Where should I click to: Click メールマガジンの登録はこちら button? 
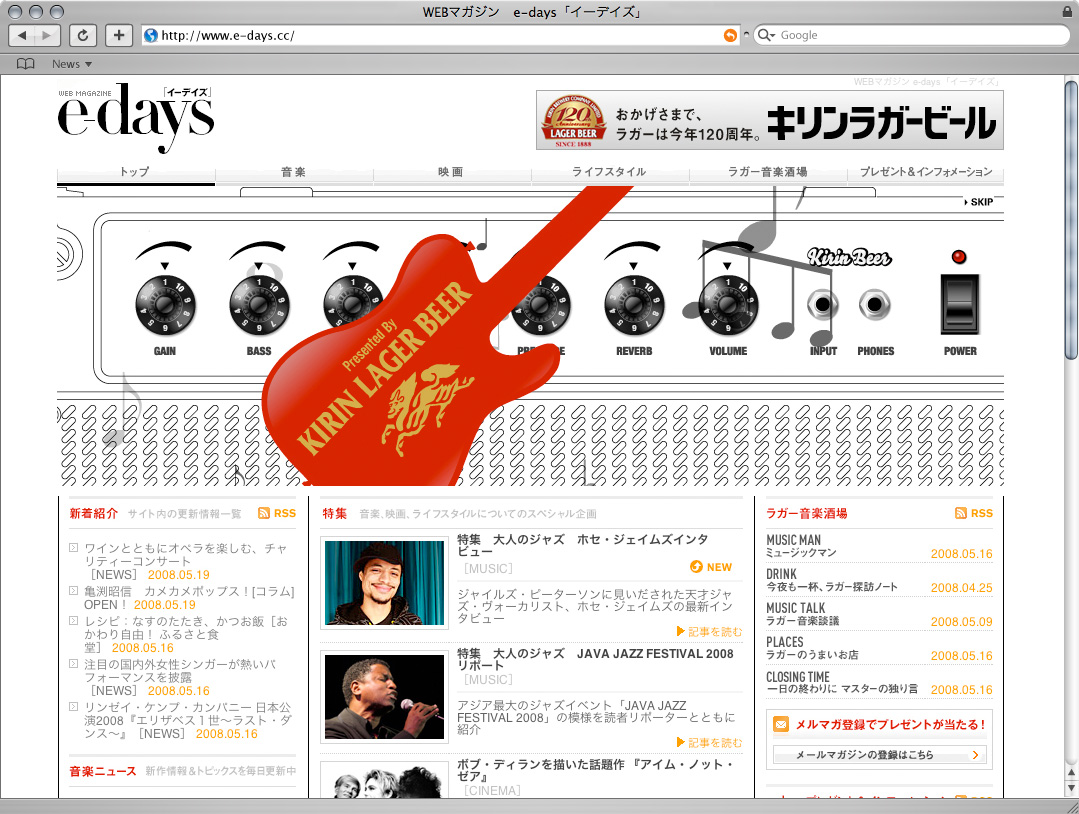[x=879, y=755]
